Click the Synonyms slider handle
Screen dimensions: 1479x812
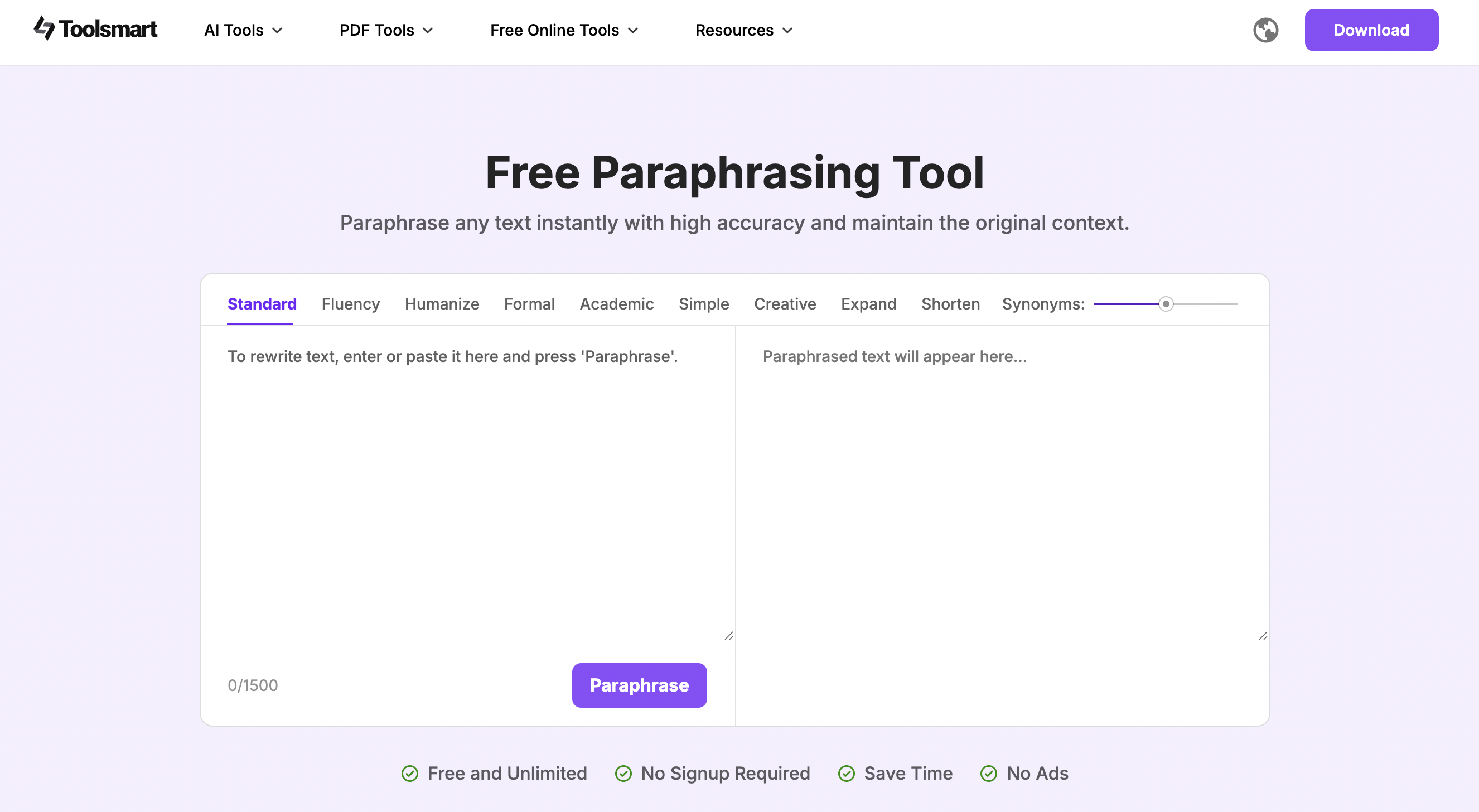(1166, 304)
